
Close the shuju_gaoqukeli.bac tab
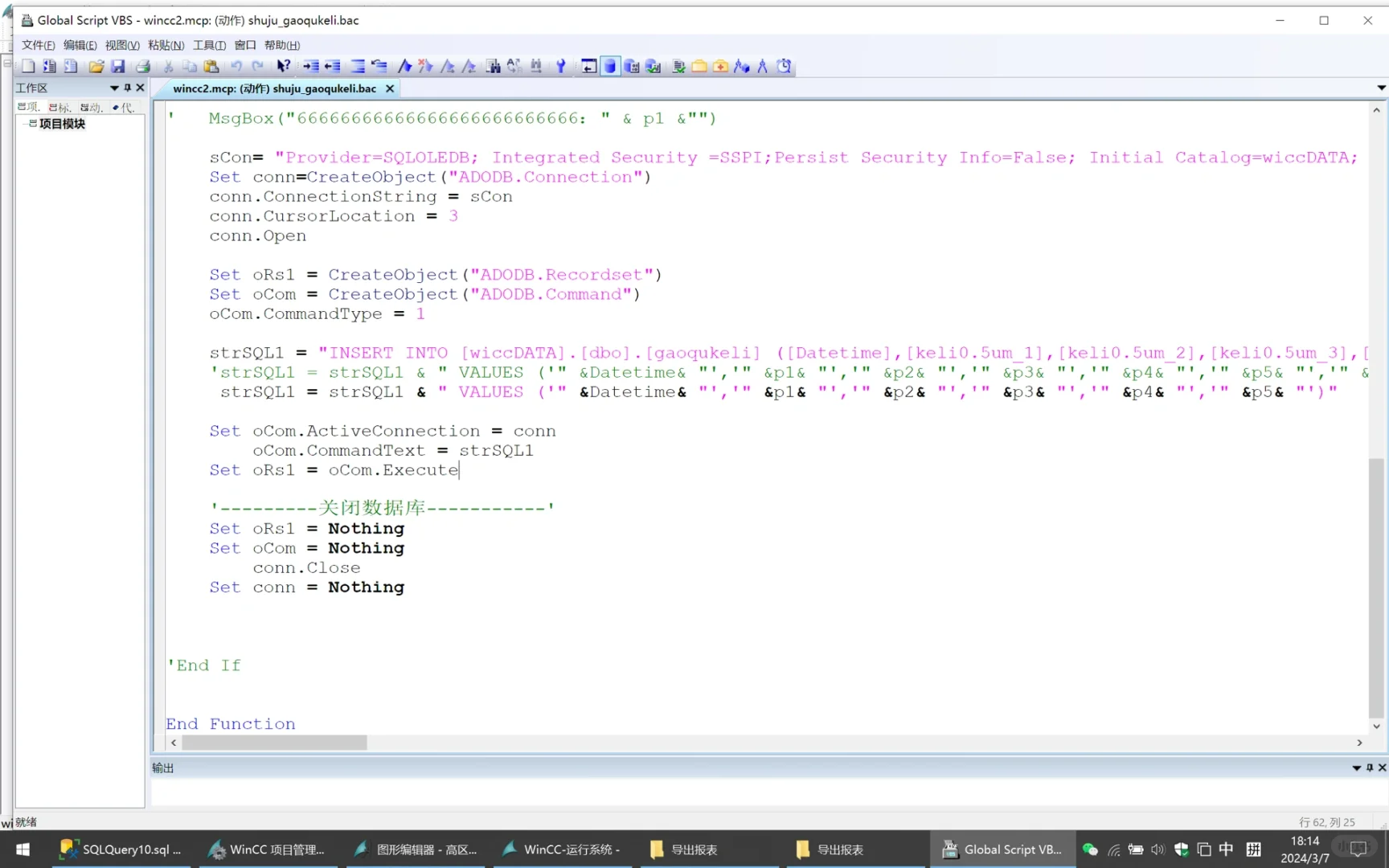pos(390,88)
